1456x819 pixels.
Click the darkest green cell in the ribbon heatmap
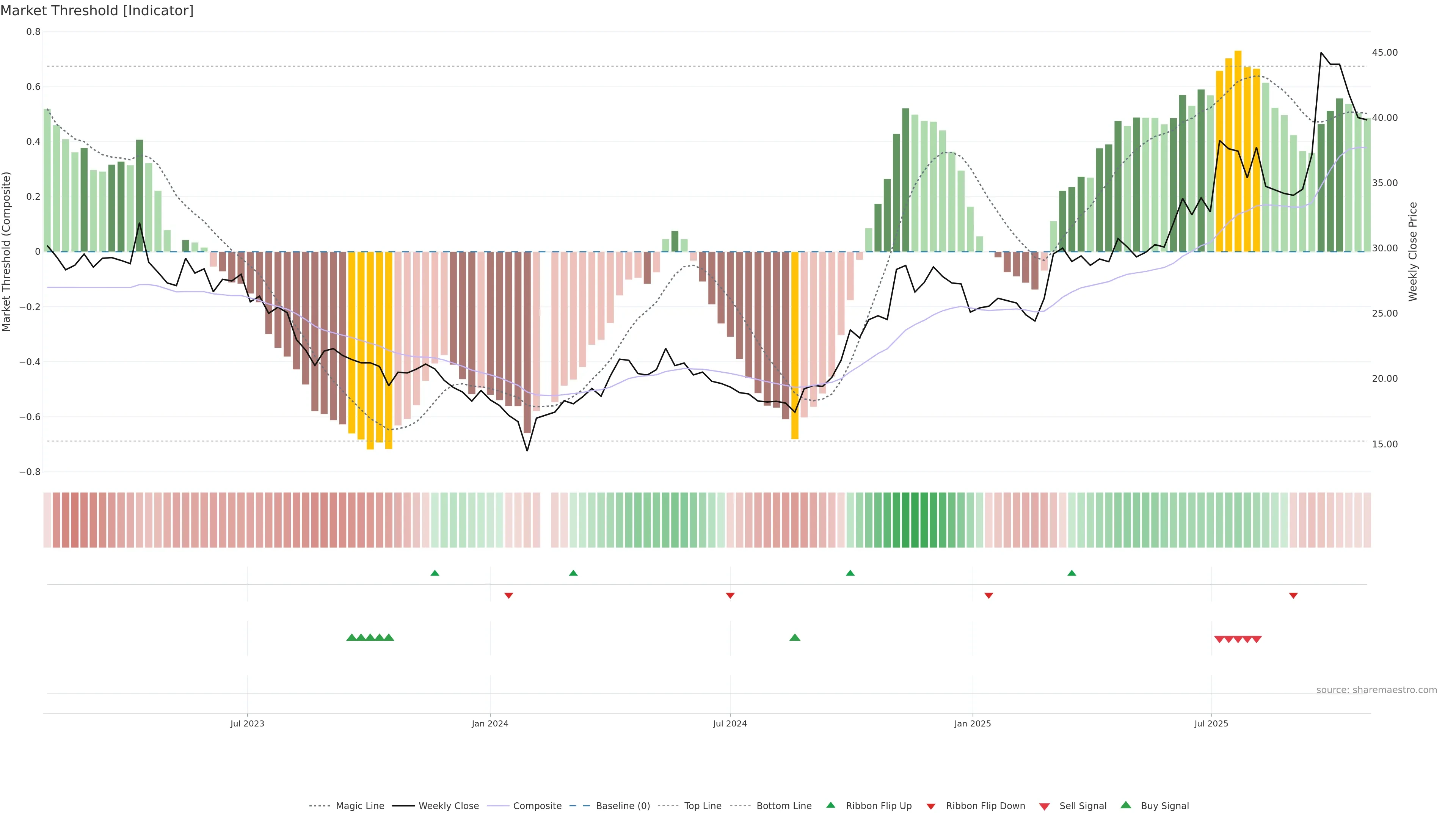click(x=915, y=519)
